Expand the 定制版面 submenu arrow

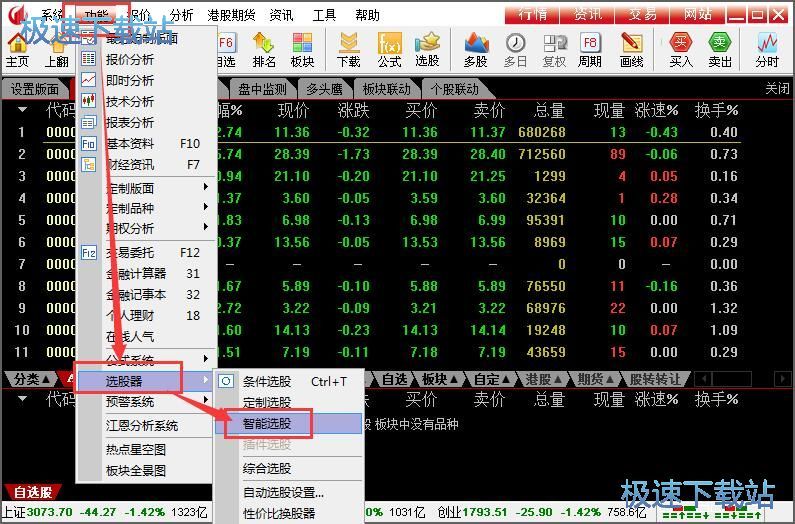[205, 187]
